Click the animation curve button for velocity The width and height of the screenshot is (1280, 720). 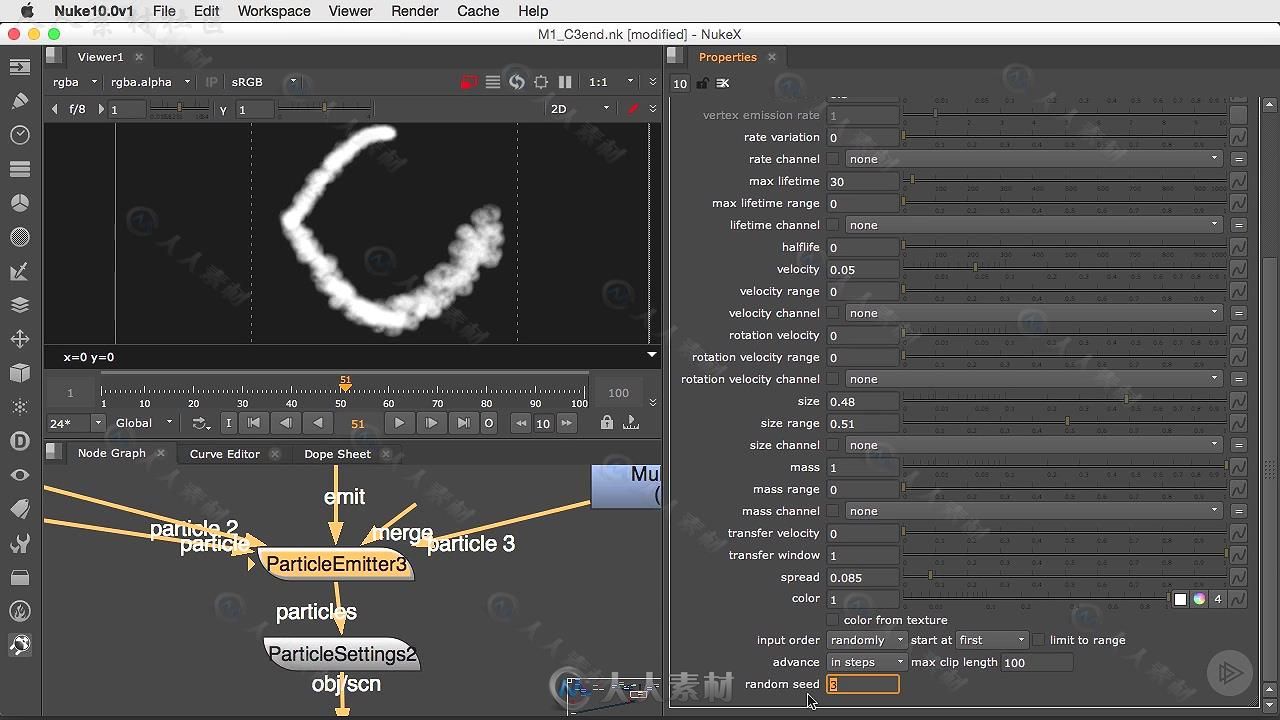1238,269
